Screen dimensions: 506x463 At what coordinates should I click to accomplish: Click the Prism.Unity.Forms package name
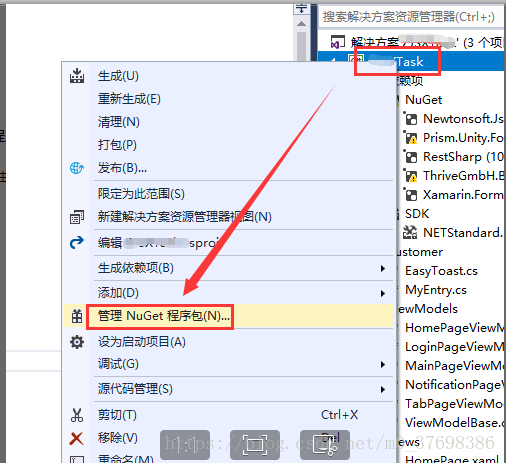click(463, 138)
